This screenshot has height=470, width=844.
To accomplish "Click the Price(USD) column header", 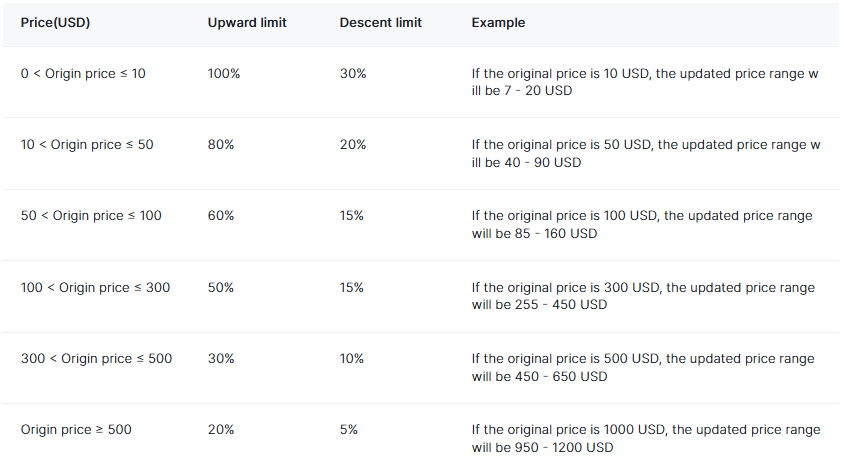I will (55, 23).
